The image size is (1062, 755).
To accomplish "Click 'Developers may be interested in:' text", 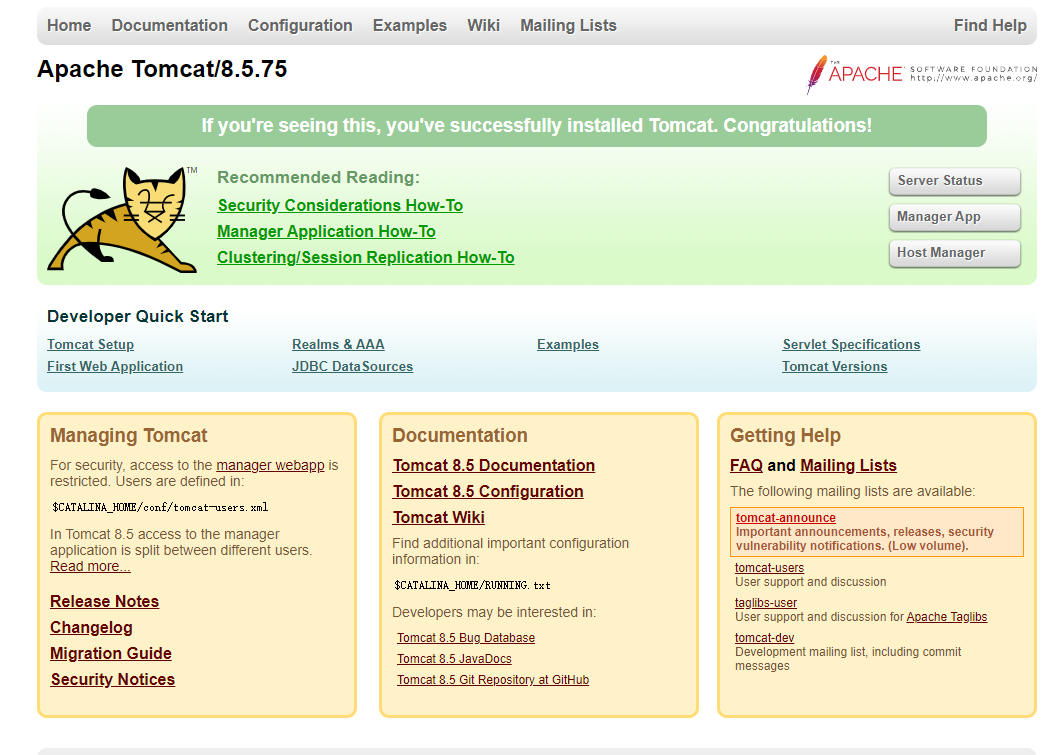I will point(494,612).
